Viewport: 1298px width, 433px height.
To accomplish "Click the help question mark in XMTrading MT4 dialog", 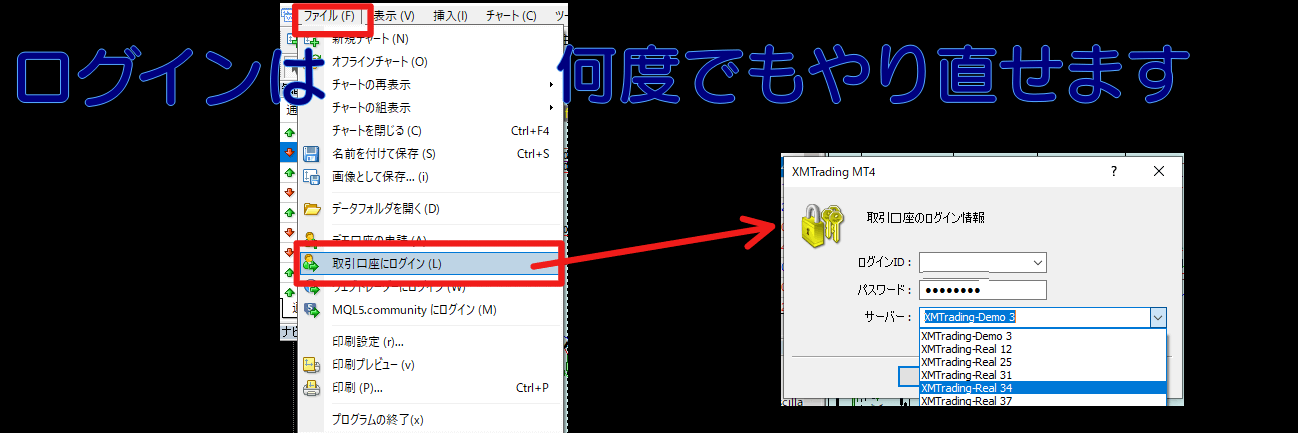I will coord(1115,171).
